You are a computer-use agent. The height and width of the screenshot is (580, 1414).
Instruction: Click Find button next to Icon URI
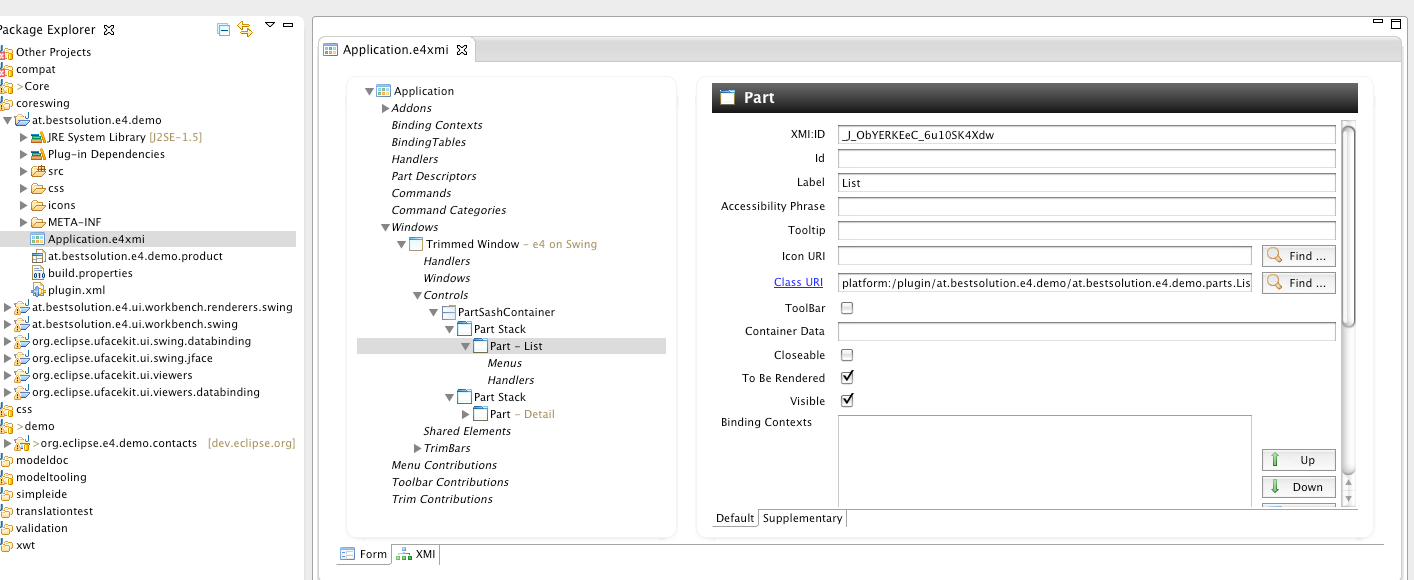pos(1298,256)
